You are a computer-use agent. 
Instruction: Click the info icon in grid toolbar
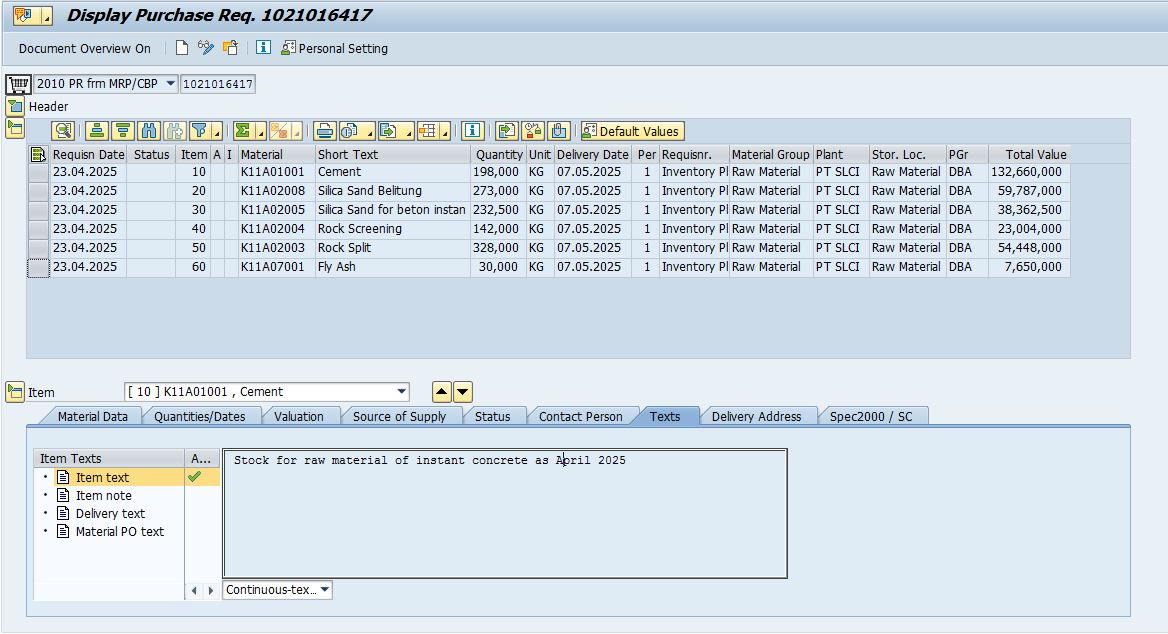pyautogui.click(x=472, y=131)
